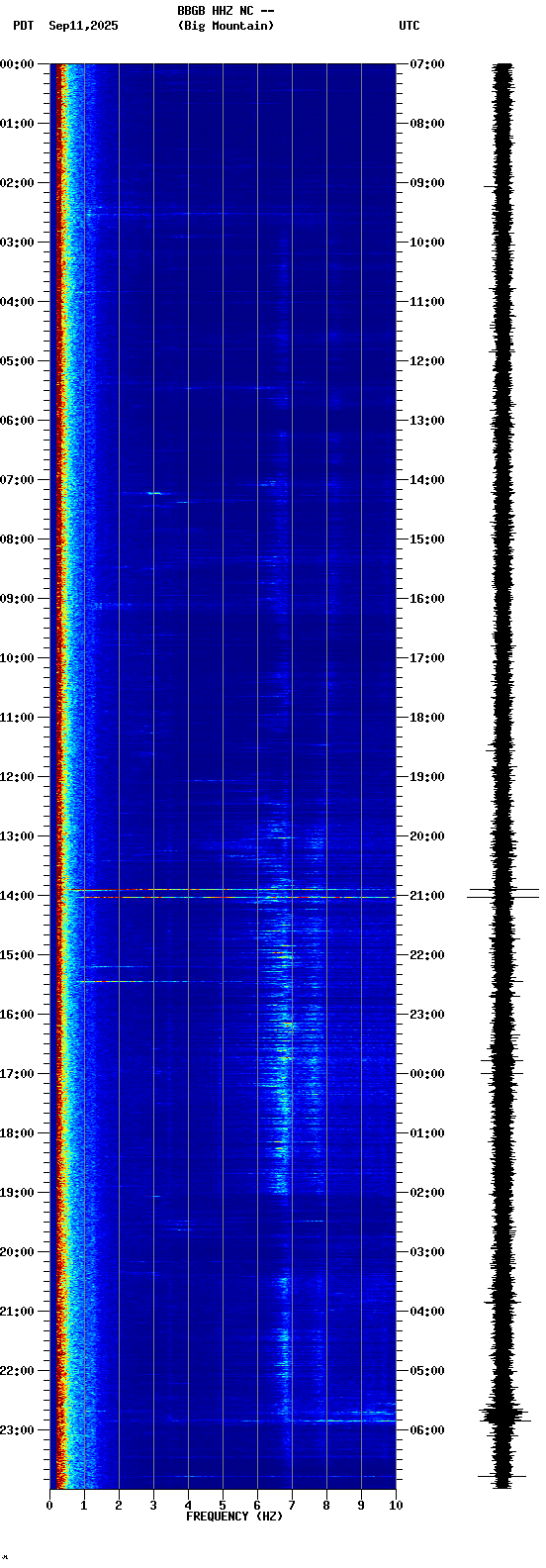Click the 14:00 PDT time label
Viewport: 546px width, 1568px height.
(18, 896)
